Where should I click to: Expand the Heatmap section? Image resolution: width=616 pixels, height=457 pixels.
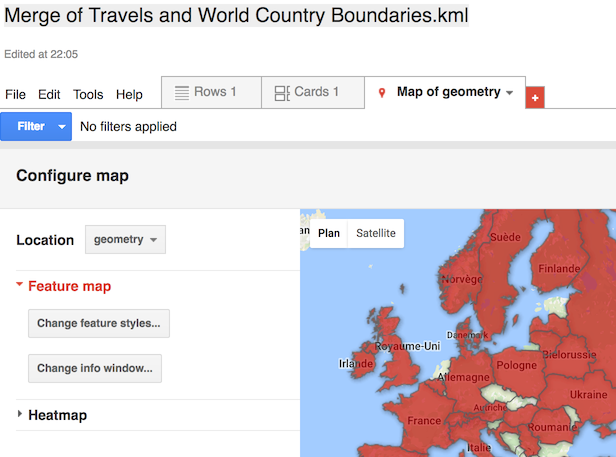(x=20, y=415)
